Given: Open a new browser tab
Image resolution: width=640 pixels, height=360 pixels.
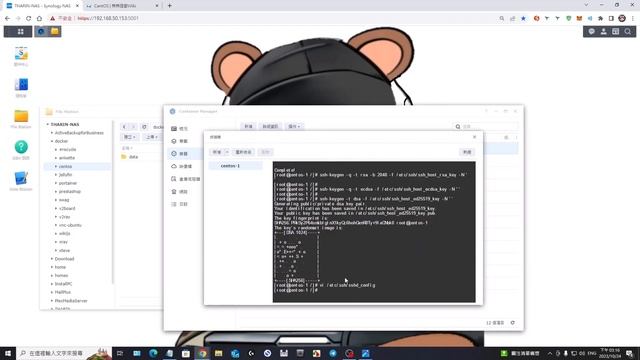Looking at the screenshot, I should pos(169,6).
